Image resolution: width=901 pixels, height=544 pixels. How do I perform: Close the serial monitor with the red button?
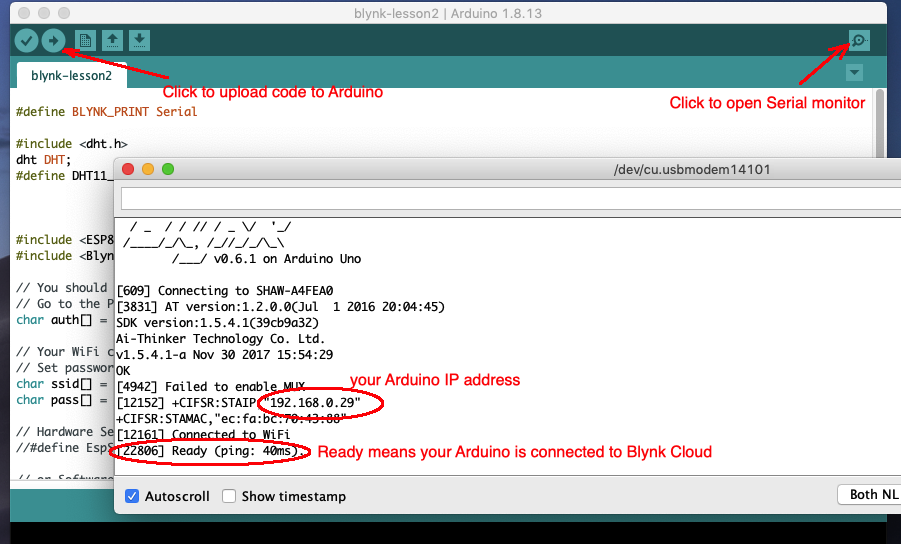point(128,169)
